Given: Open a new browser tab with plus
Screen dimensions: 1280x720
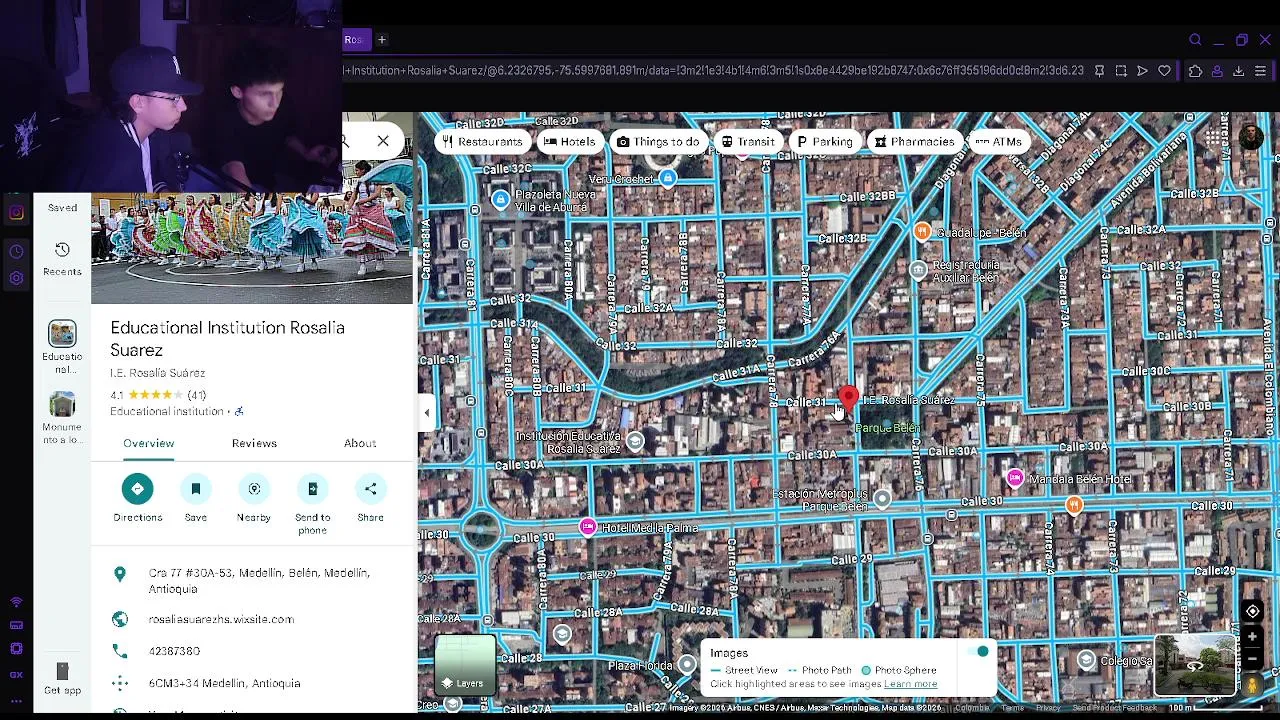Looking at the screenshot, I should coord(381,40).
